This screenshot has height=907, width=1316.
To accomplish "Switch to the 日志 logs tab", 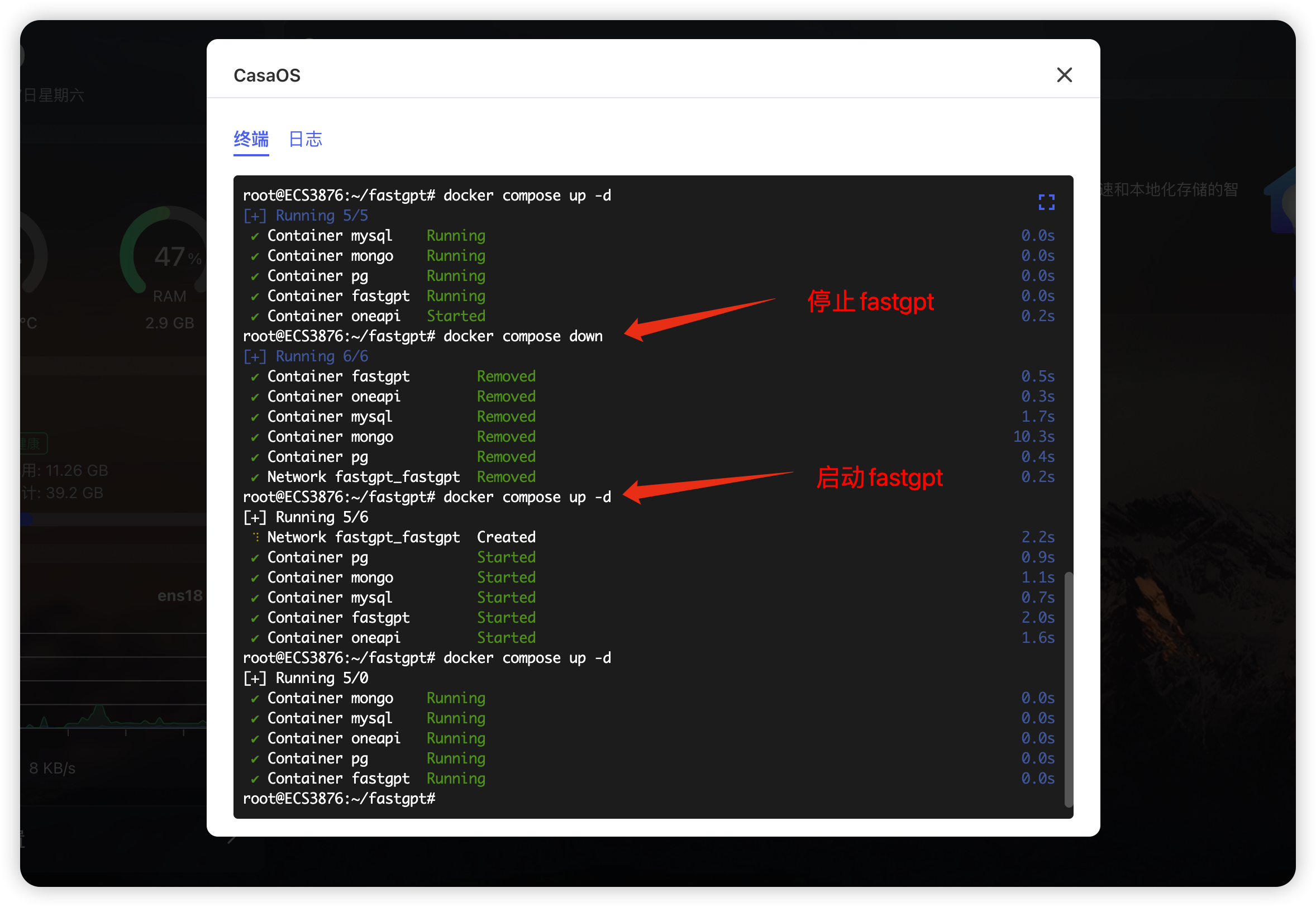I will pyautogui.click(x=305, y=139).
